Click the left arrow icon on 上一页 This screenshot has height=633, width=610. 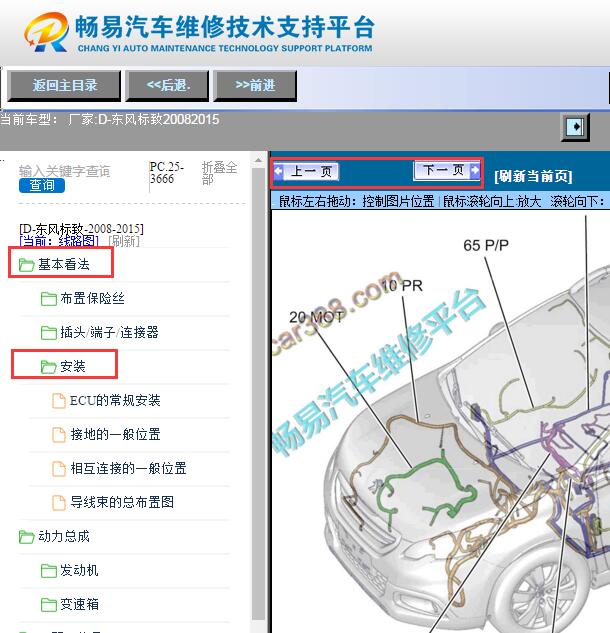pyautogui.click(x=279, y=172)
